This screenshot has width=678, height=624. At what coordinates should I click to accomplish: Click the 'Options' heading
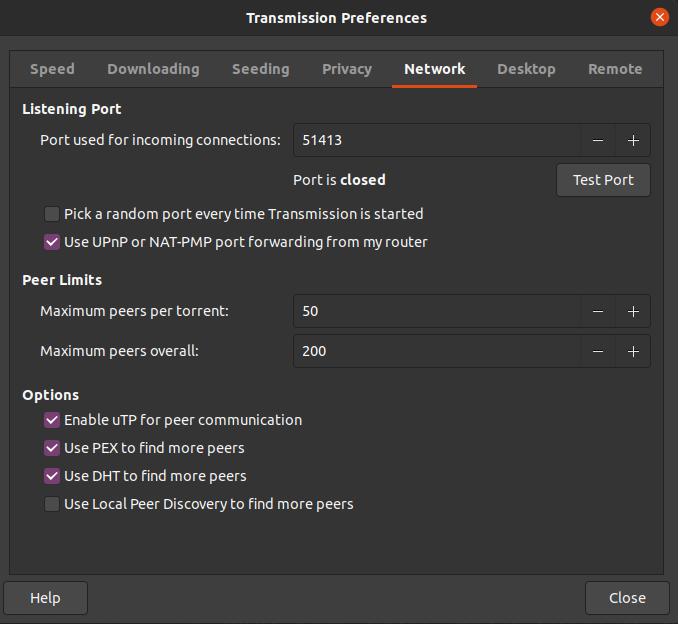pyautogui.click(x=51, y=395)
